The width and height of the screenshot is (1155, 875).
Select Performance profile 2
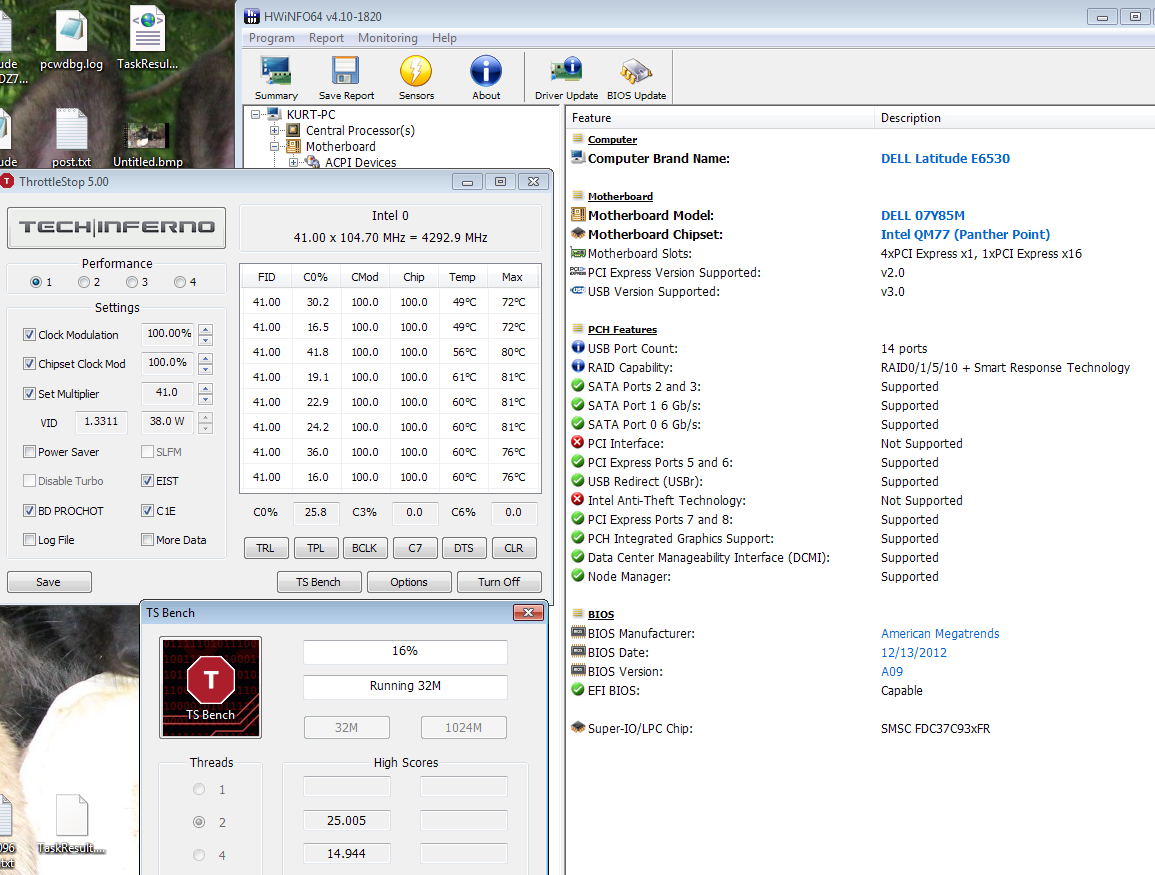(84, 282)
